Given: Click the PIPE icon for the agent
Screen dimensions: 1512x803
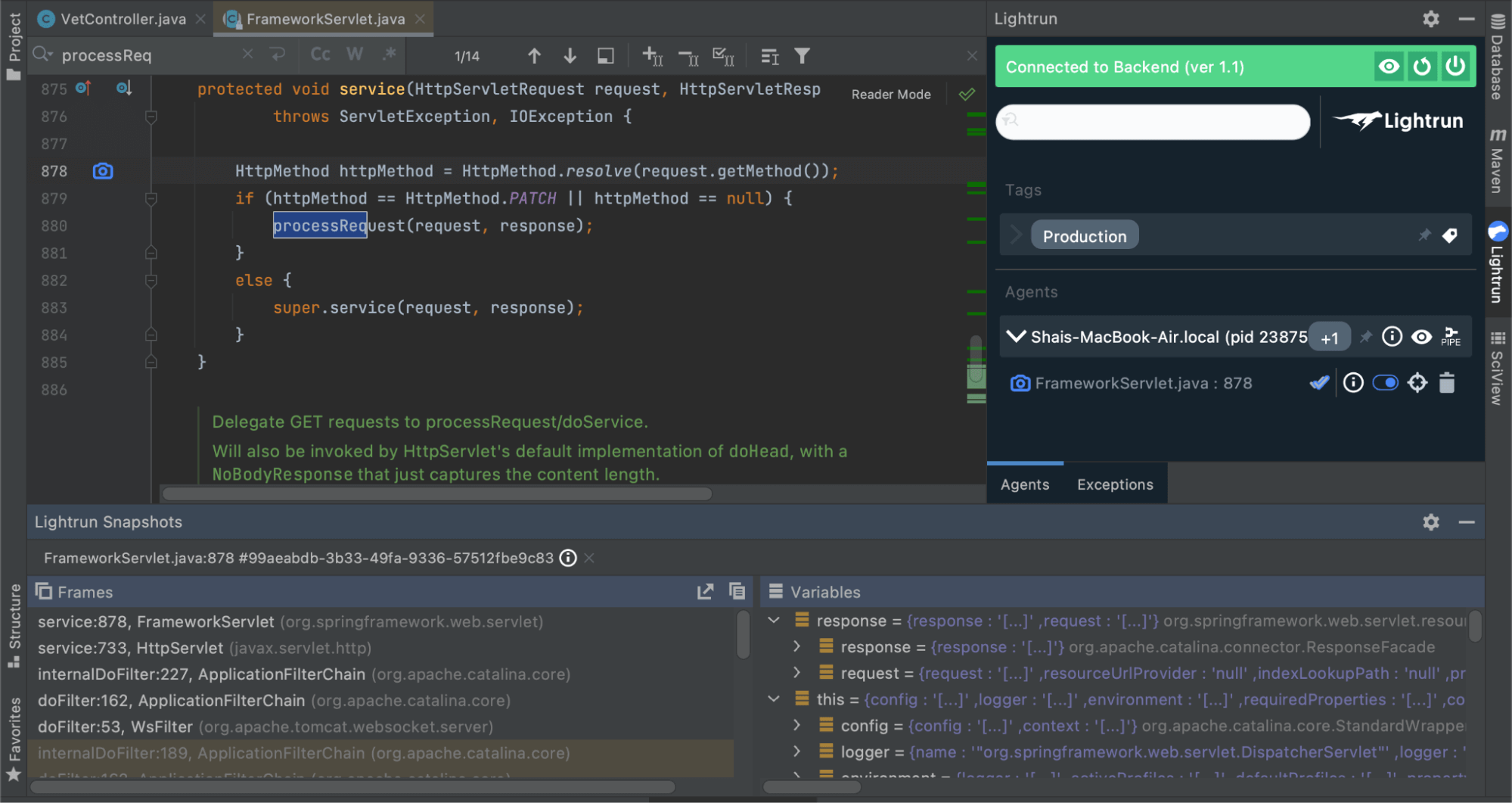Looking at the screenshot, I should pos(1451,337).
